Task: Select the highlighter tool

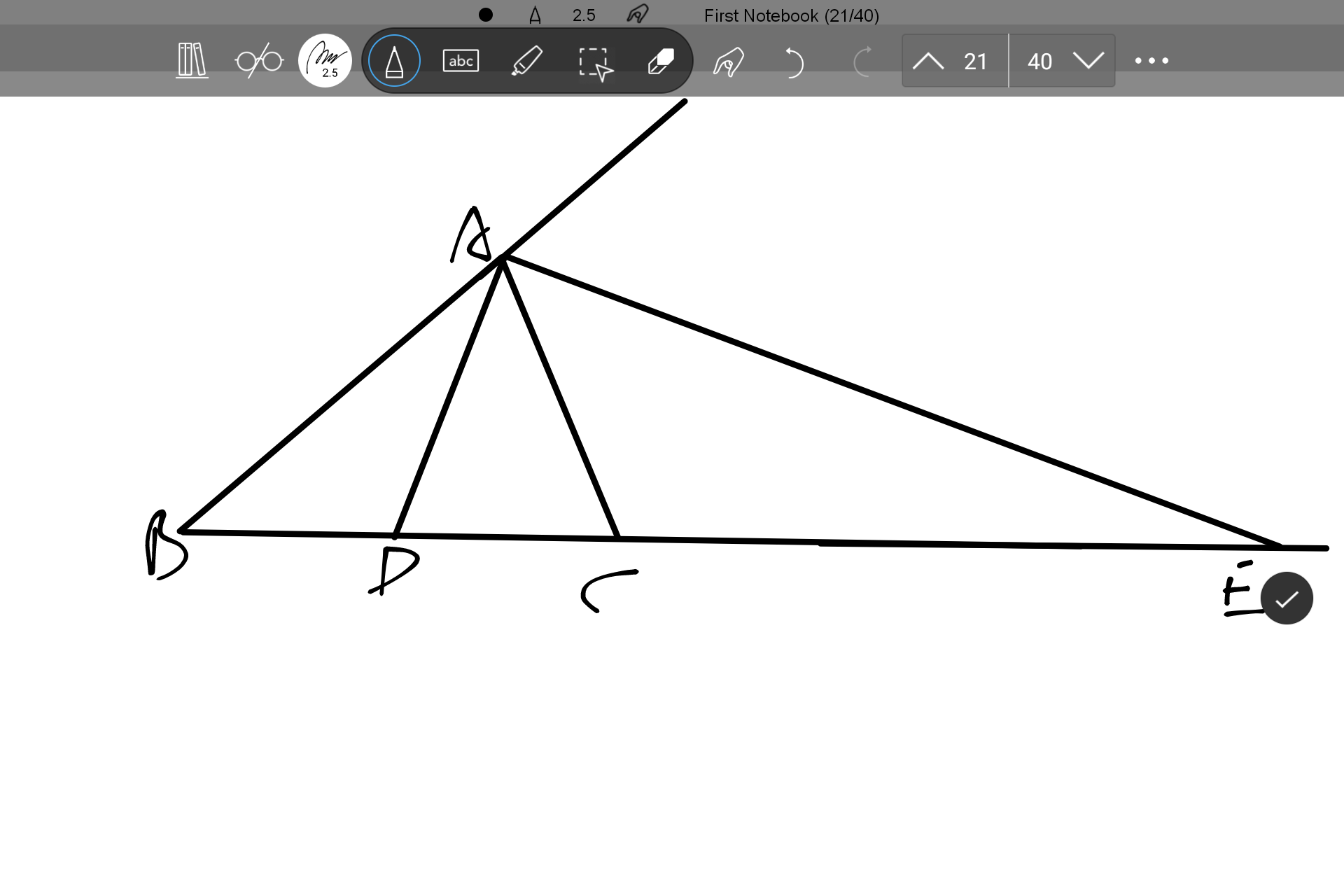Action: pos(527,61)
